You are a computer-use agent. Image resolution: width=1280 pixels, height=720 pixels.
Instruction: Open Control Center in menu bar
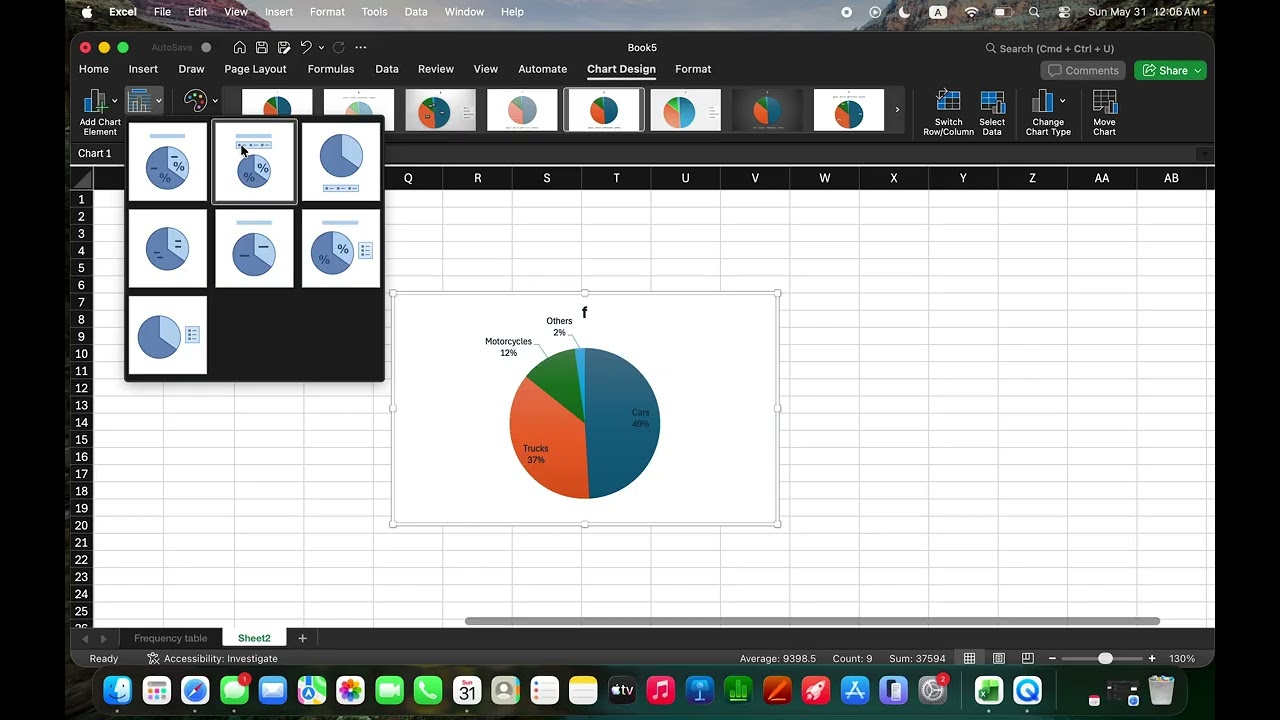point(1064,12)
